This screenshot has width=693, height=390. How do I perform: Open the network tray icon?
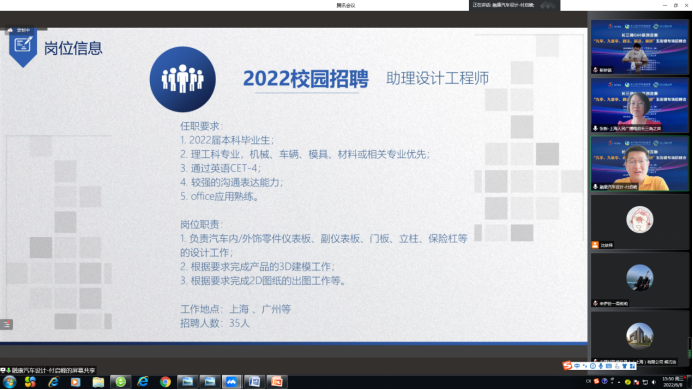[x=645, y=382]
